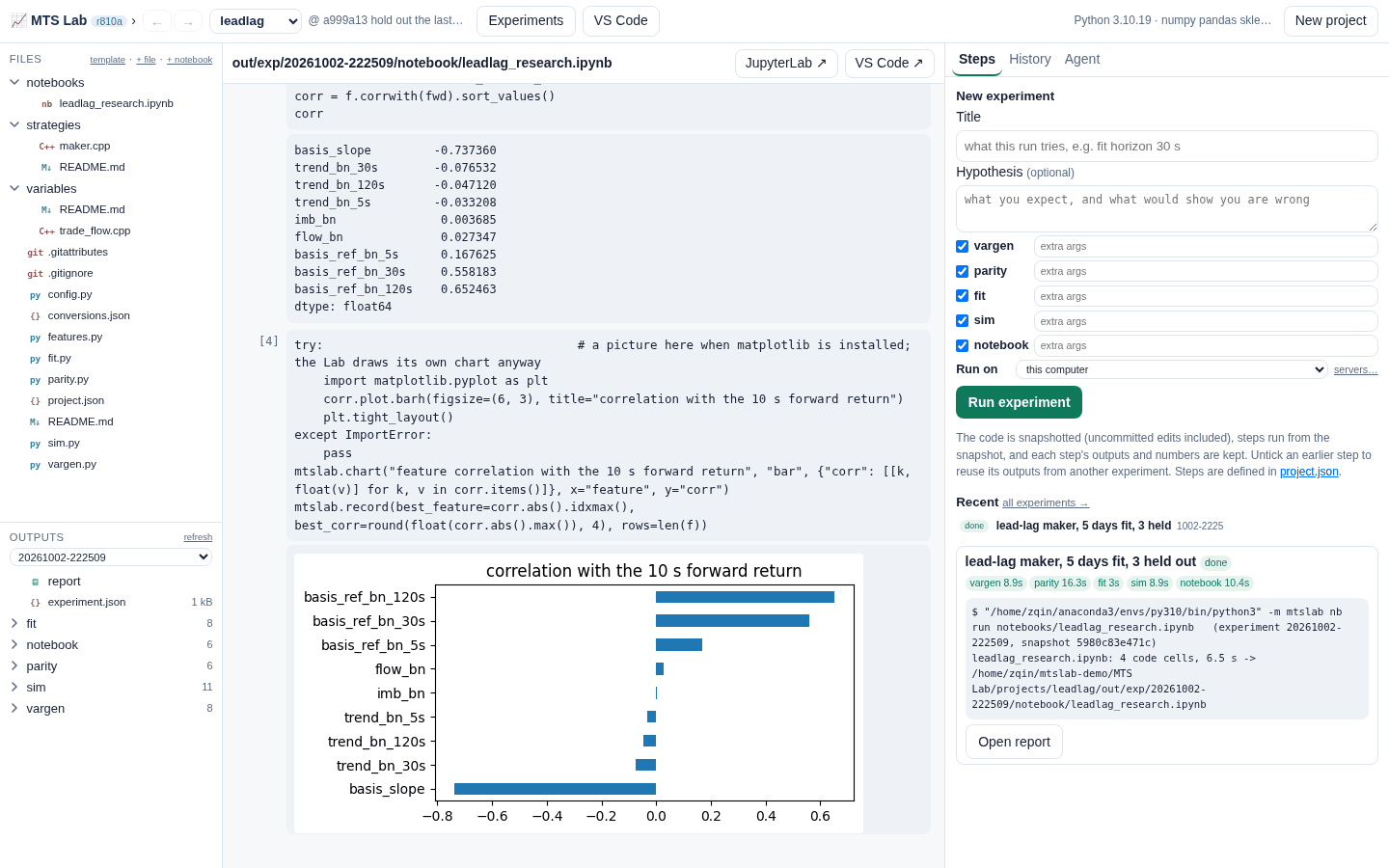Click the JSON icon beside conversions.json
Screen dimensions: 1389x868
[x=35, y=316]
